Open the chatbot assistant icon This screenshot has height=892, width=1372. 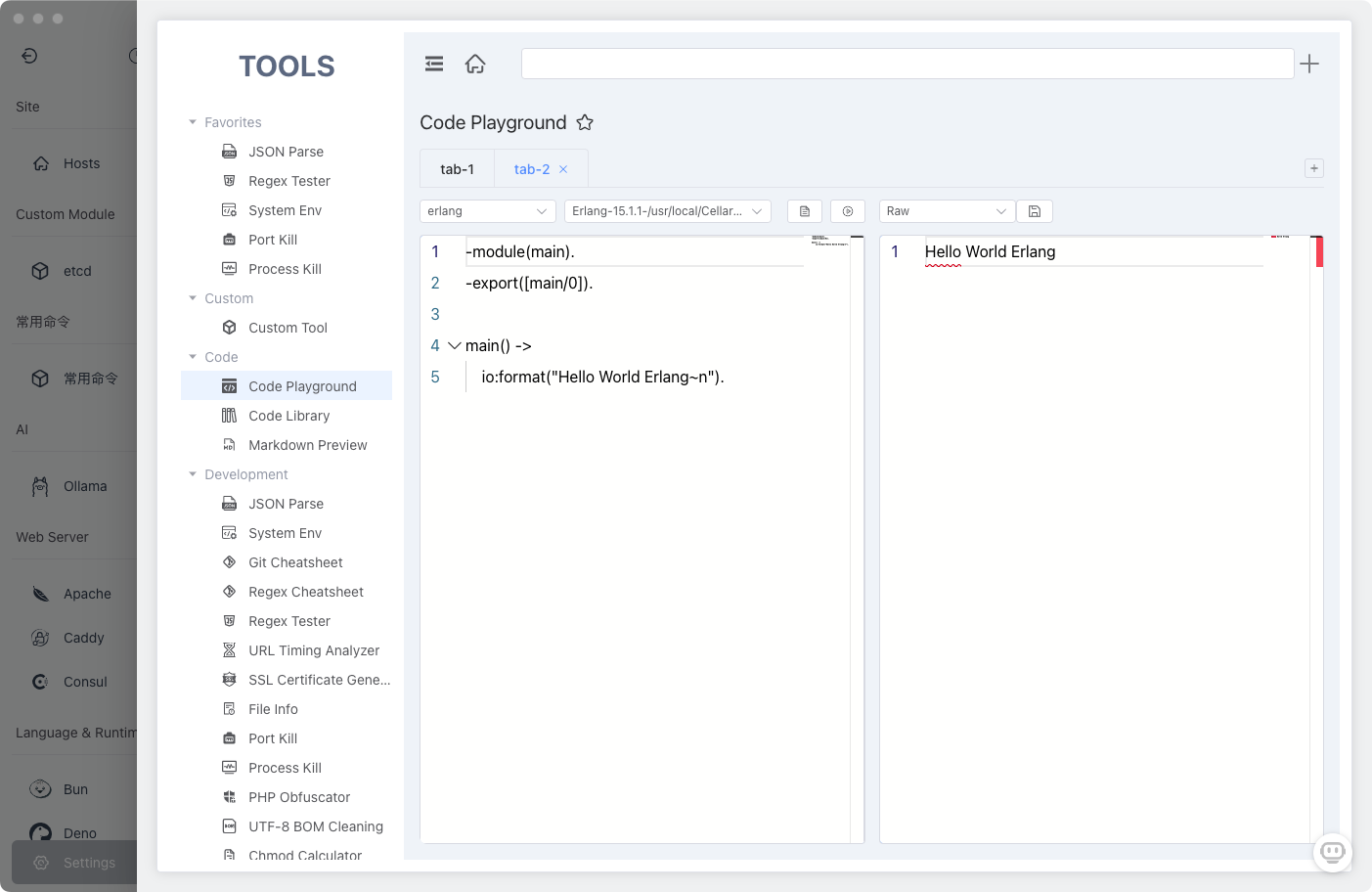point(1333,852)
